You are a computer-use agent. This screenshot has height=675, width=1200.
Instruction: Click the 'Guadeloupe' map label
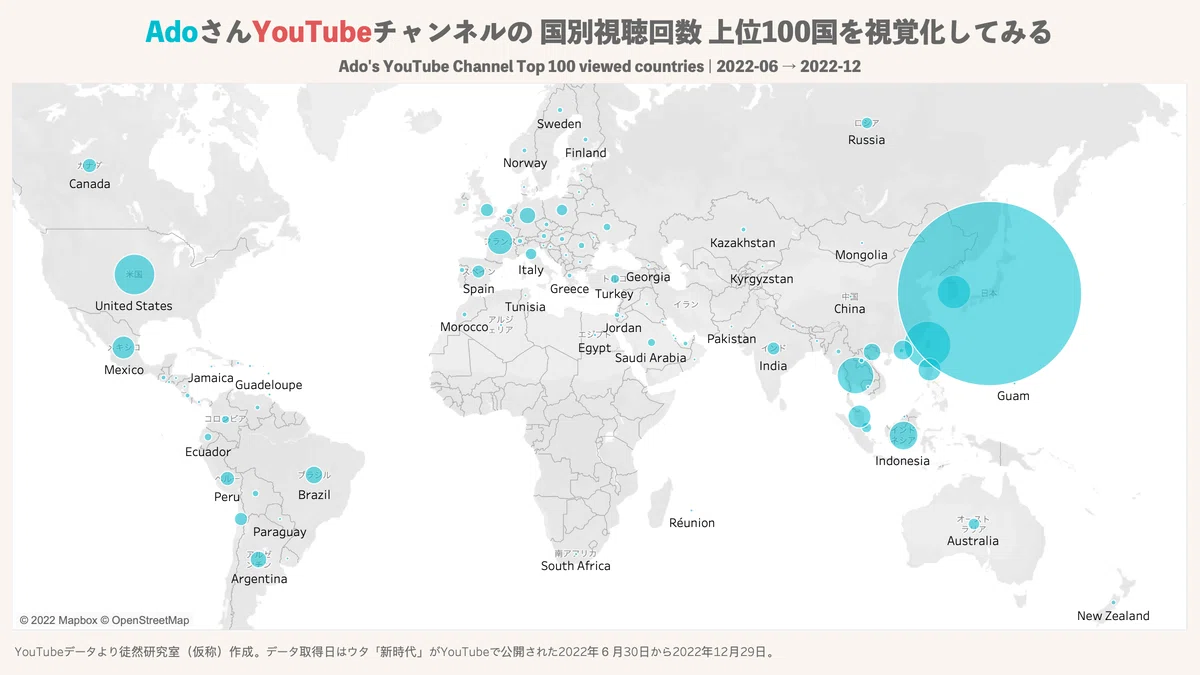tap(268, 385)
